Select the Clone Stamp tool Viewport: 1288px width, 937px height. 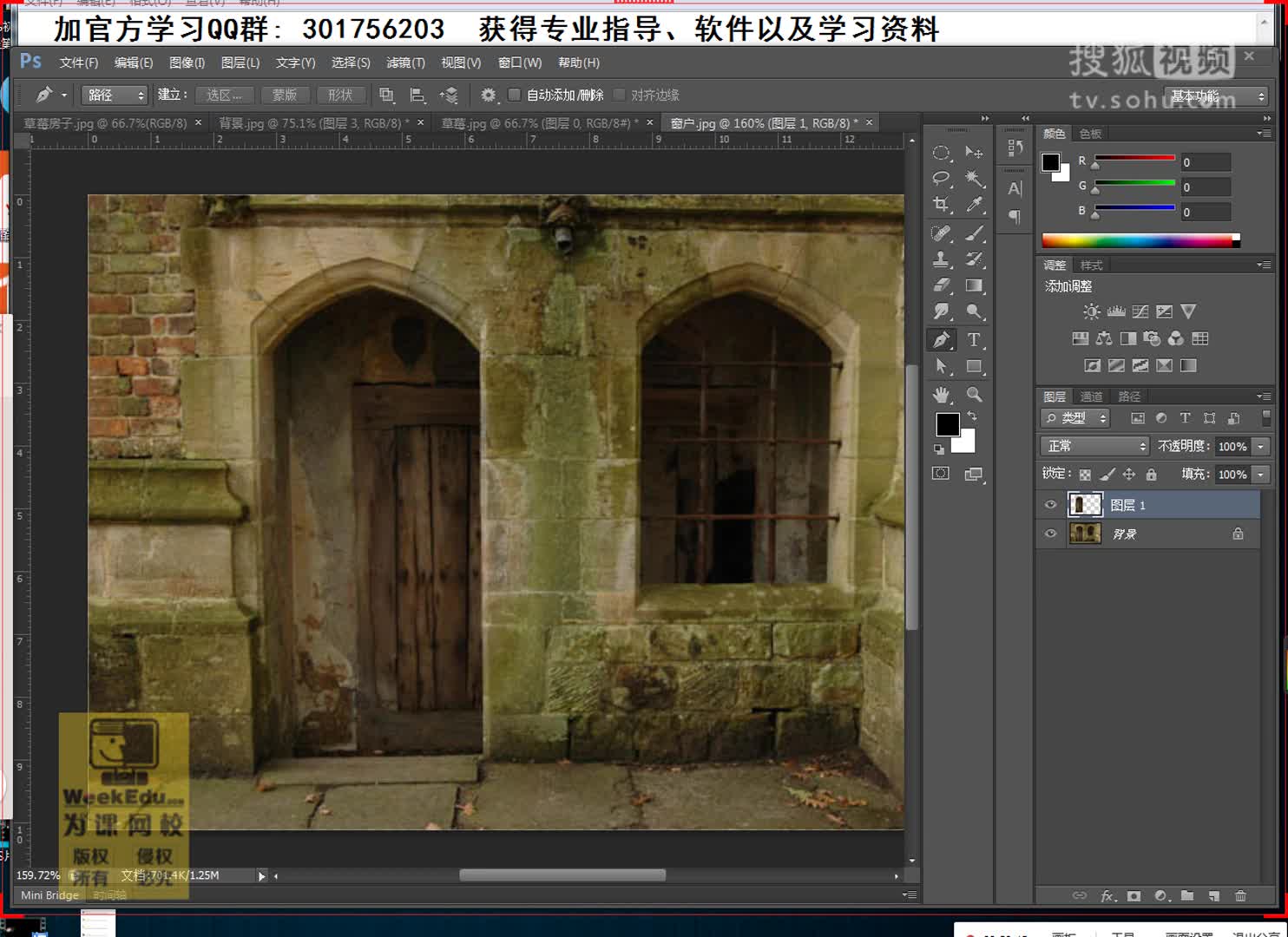(941, 259)
